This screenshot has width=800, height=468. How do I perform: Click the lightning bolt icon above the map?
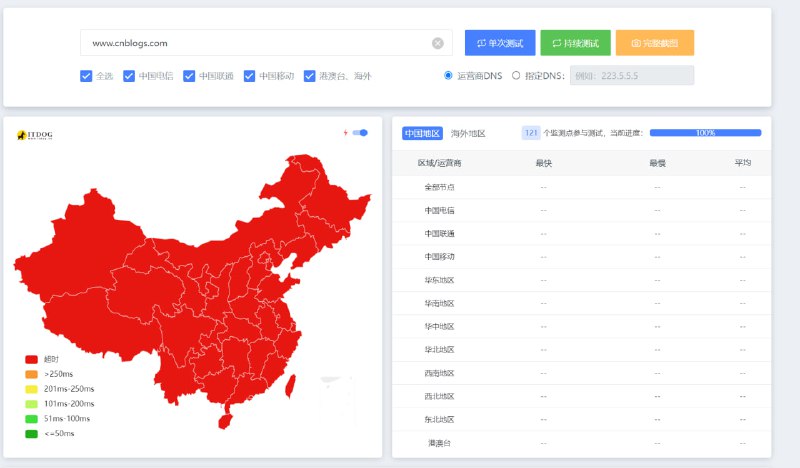click(x=345, y=133)
